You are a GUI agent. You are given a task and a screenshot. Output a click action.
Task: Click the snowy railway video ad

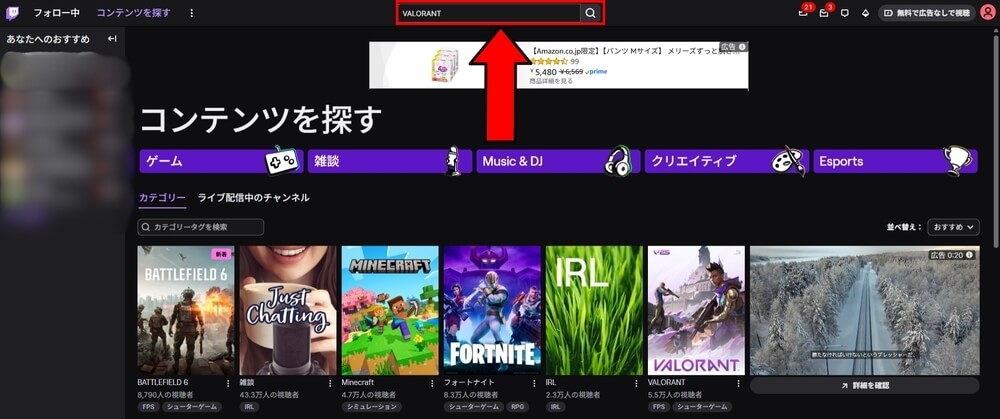tap(864, 310)
